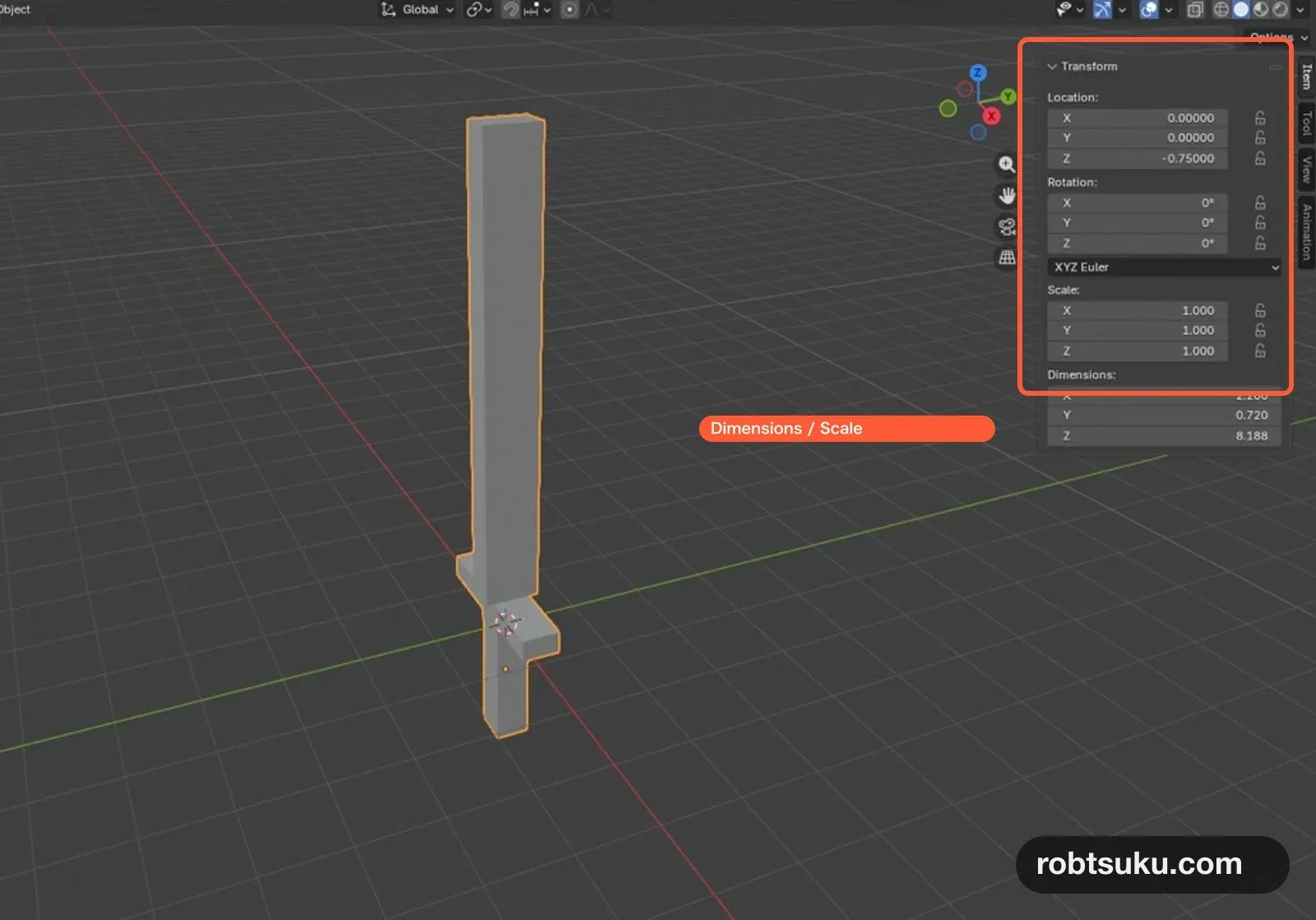
Task: Click the Z axis on the navigation gizmo
Action: [x=977, y=73]
